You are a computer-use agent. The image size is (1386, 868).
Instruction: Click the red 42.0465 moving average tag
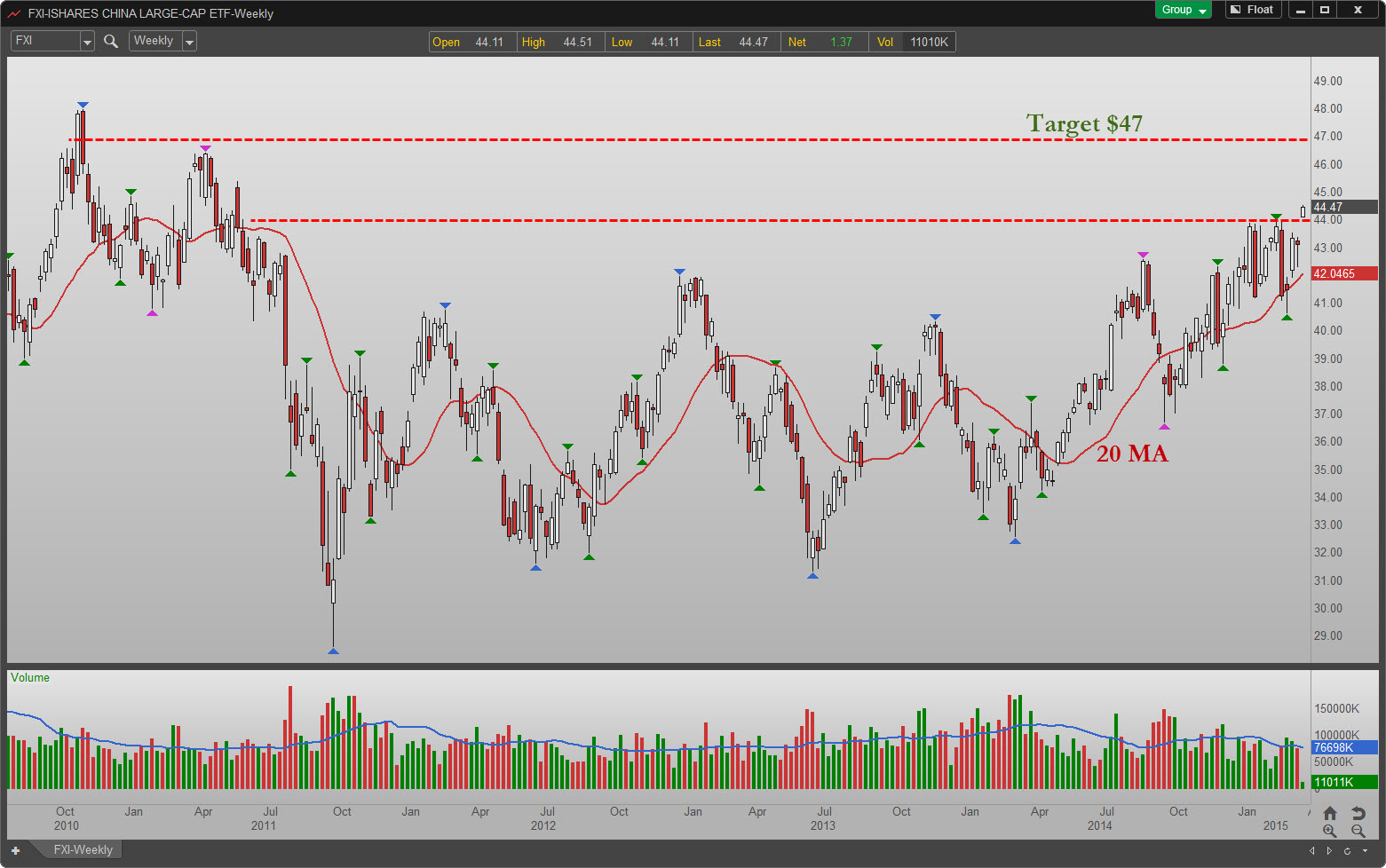click(x=1344, y=273)
